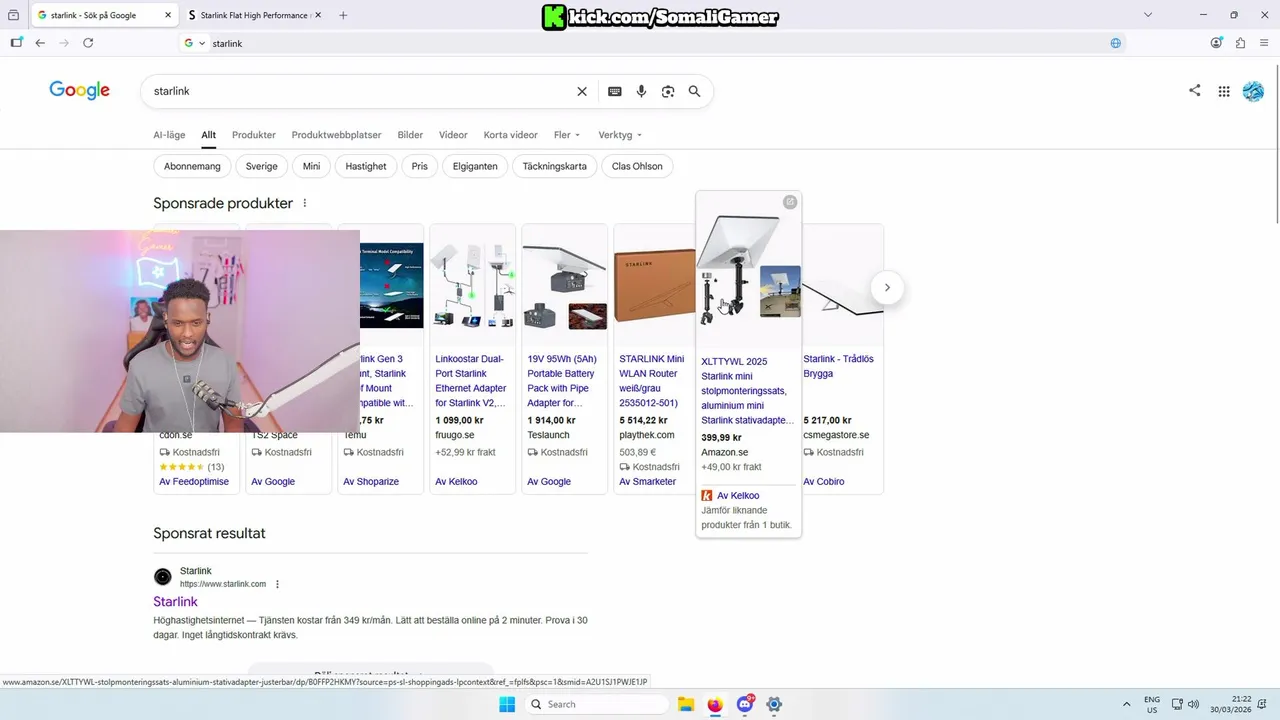Show hidden system tray icons
The image size is (1280, 720).
point(1127,704)
